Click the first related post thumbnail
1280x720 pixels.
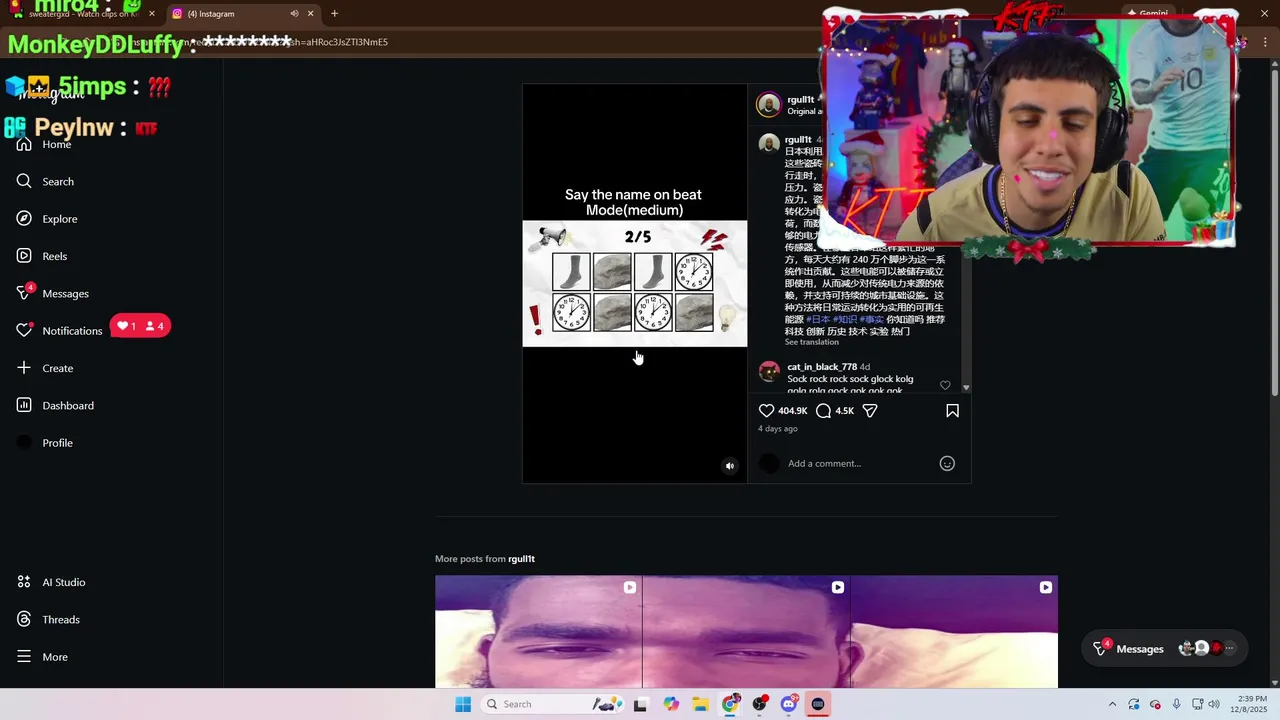click(538, 632)
